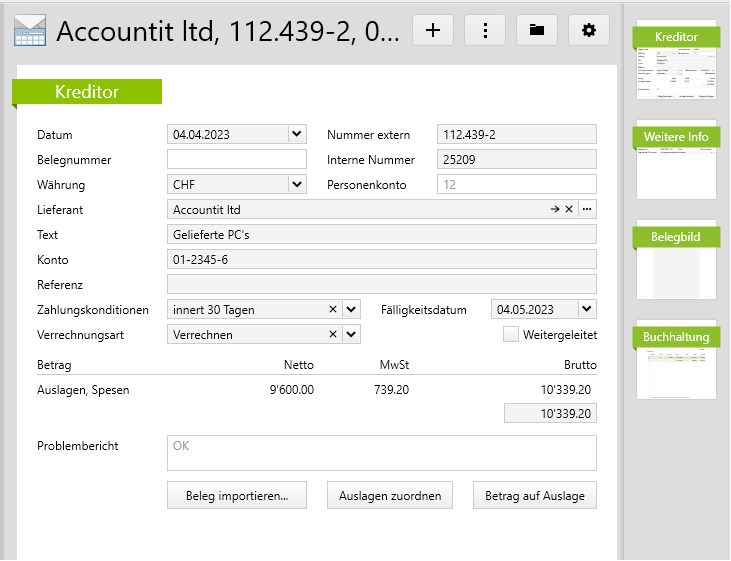
Task: Clear Zahlungskonditionen with the X icon
Action: (x=333, y=310)
